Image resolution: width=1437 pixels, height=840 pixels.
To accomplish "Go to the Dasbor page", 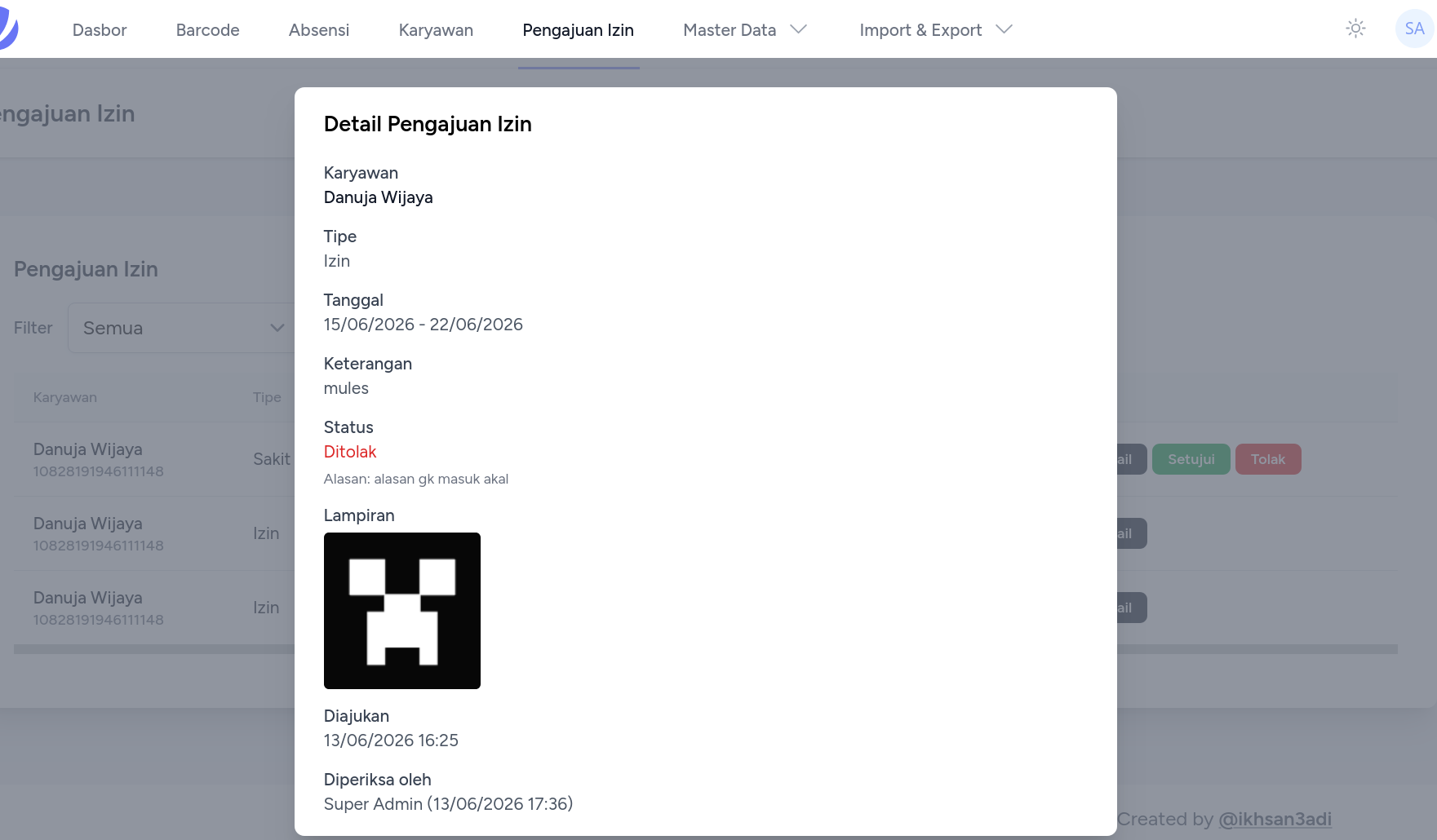I will pyautogui.click(x=100, y=30).
